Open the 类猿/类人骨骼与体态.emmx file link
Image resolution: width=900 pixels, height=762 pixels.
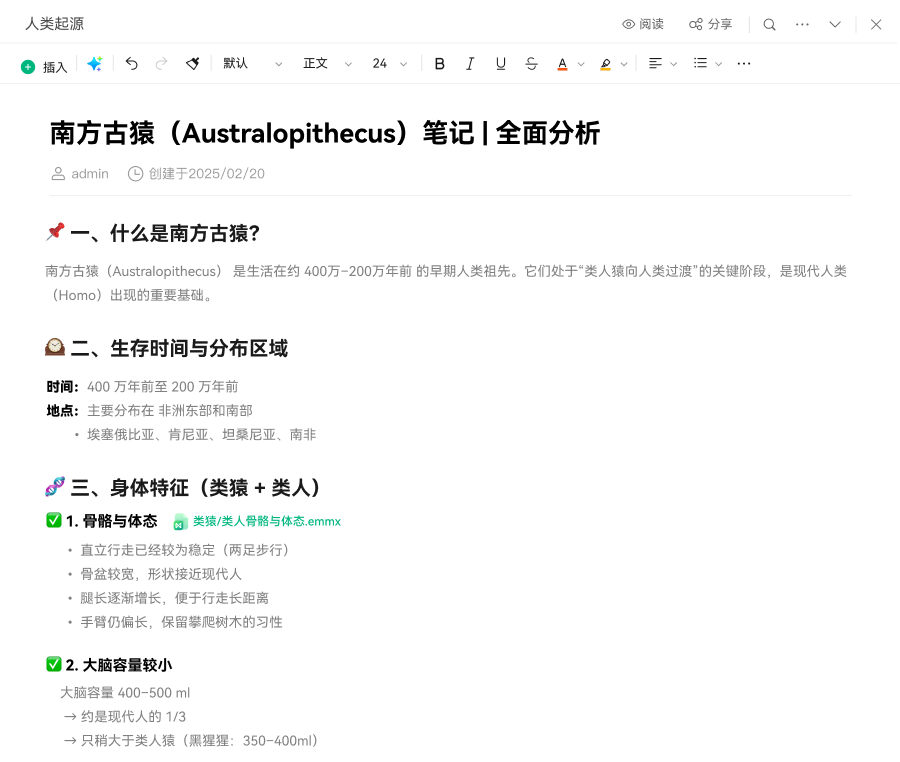(266, 521)
